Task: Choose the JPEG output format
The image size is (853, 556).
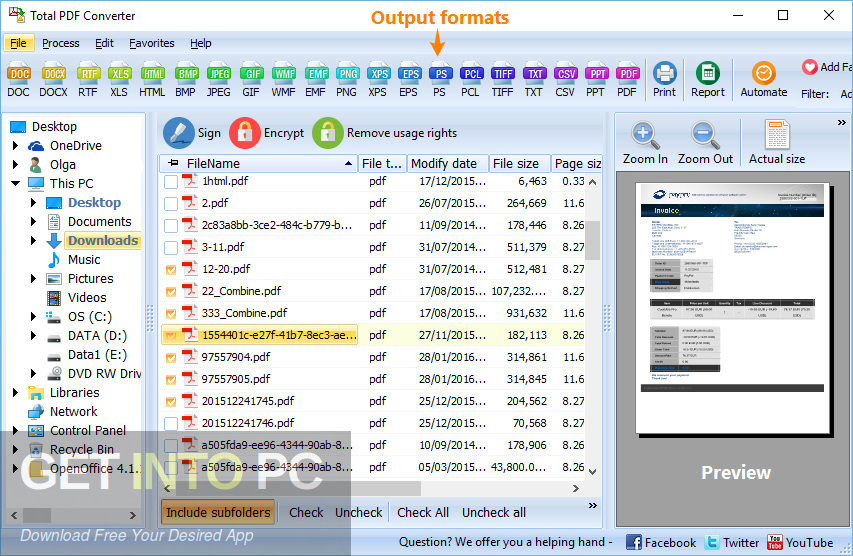Action: click(219, 81)
